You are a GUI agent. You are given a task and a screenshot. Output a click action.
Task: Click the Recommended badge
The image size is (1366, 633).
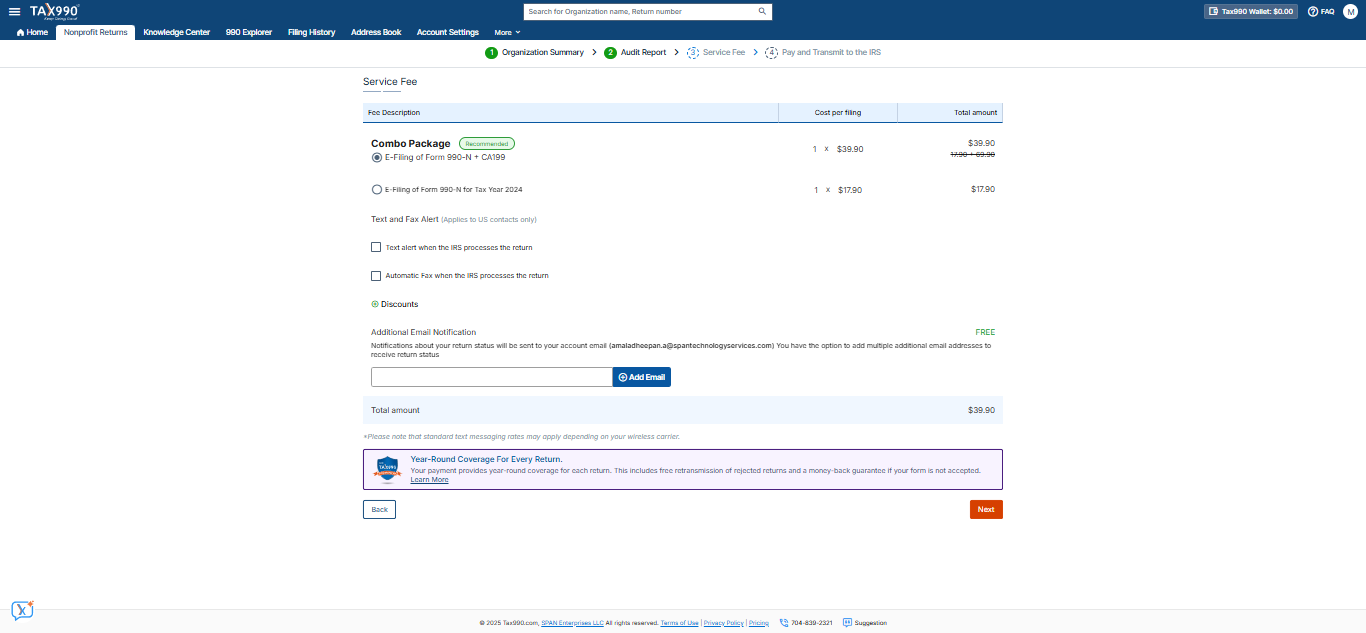tap(487, 143)
